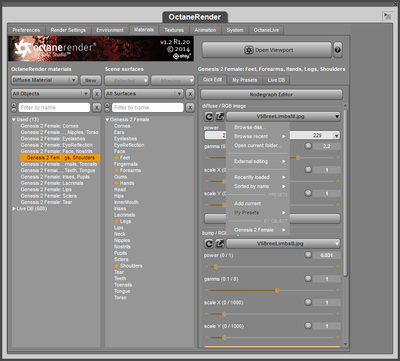Viewport: 400px width, 361px height.
Task: Reload the bump V5BreeLimbsB.jpg texture
Action: pos(209,244)
